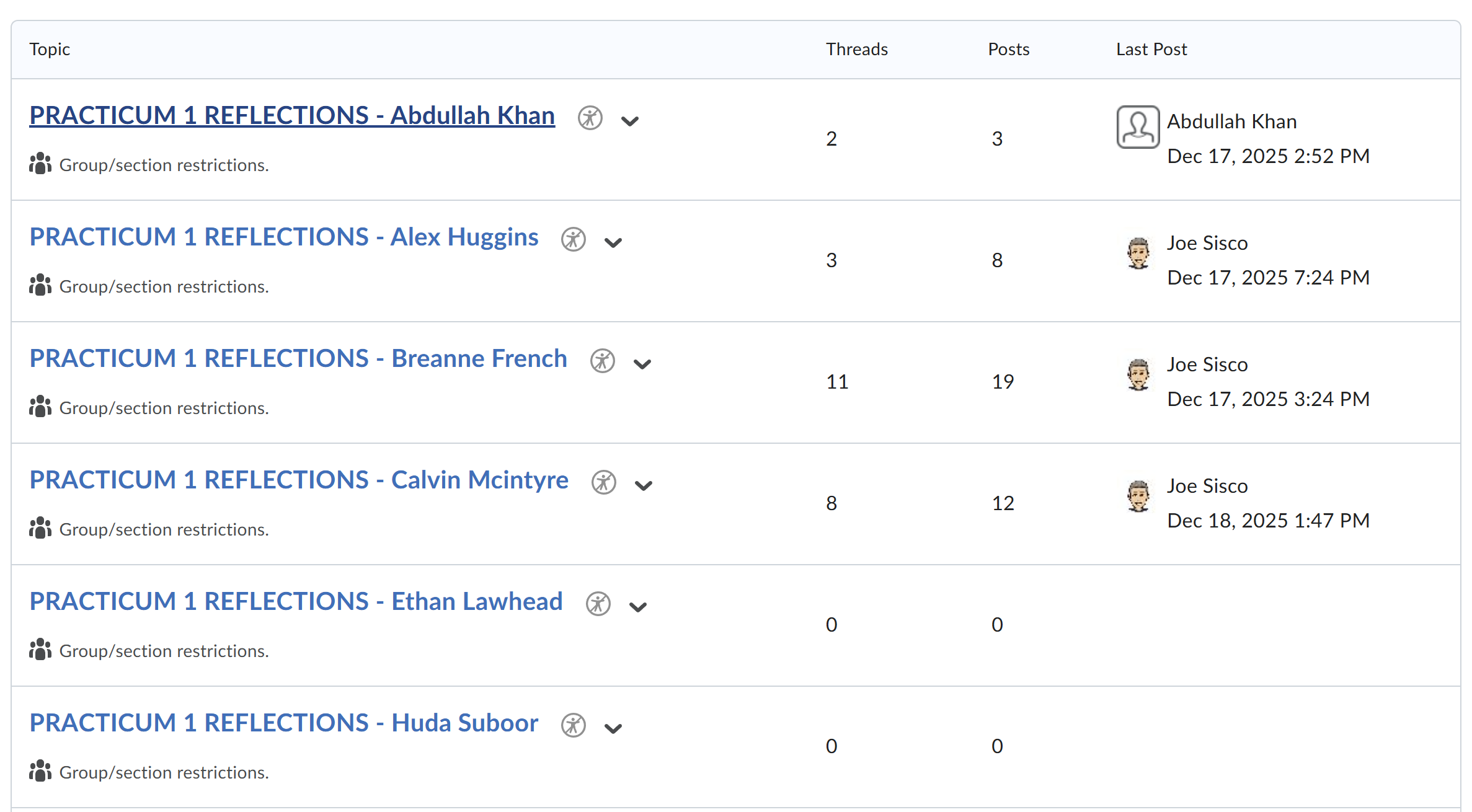Click Joe Sisco's avatar in Alex Huggins row
This screenshot has width=1472, height=812.
[1138, 253]
